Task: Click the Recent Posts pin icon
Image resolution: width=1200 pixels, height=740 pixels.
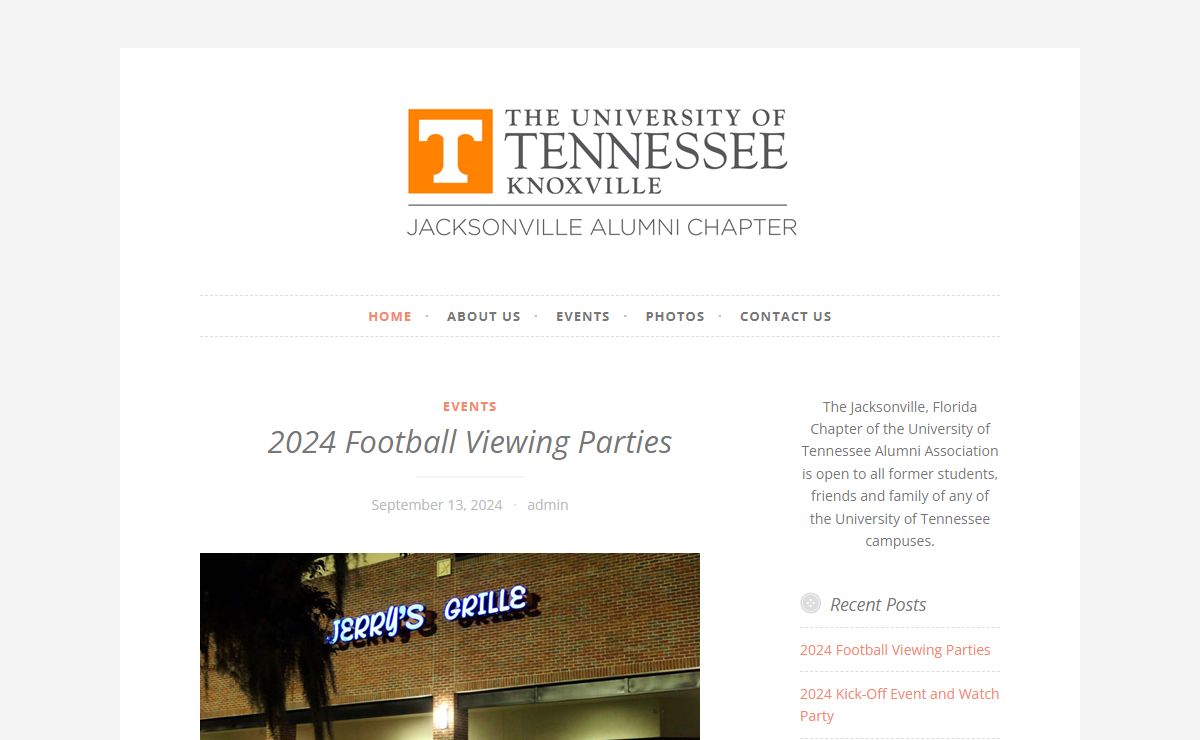Action: (810, 603)
